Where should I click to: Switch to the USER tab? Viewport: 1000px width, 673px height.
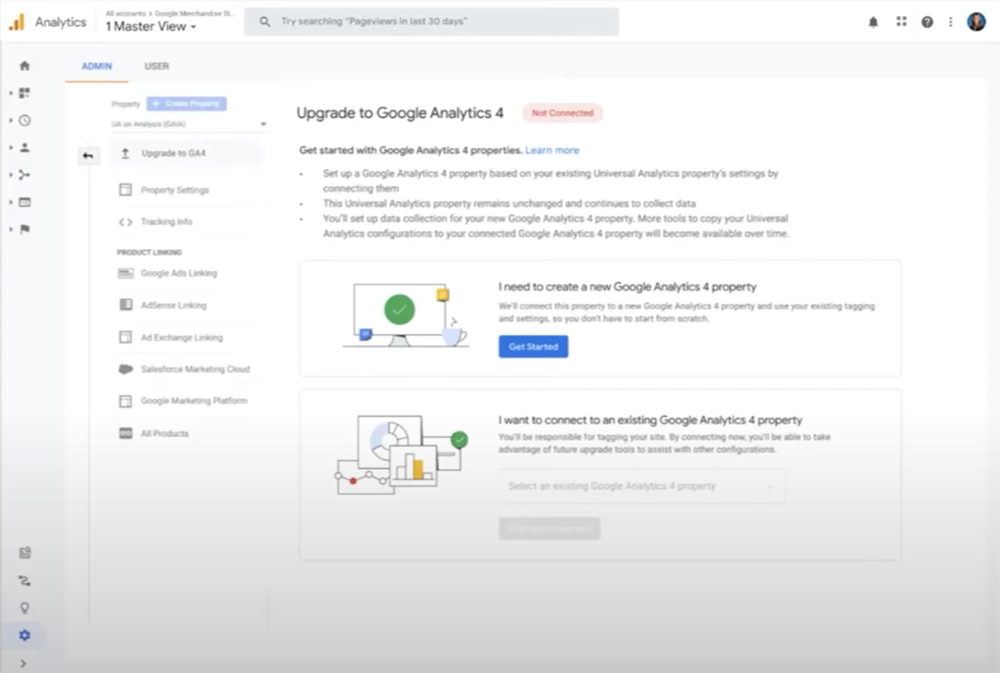click(157, 66)
